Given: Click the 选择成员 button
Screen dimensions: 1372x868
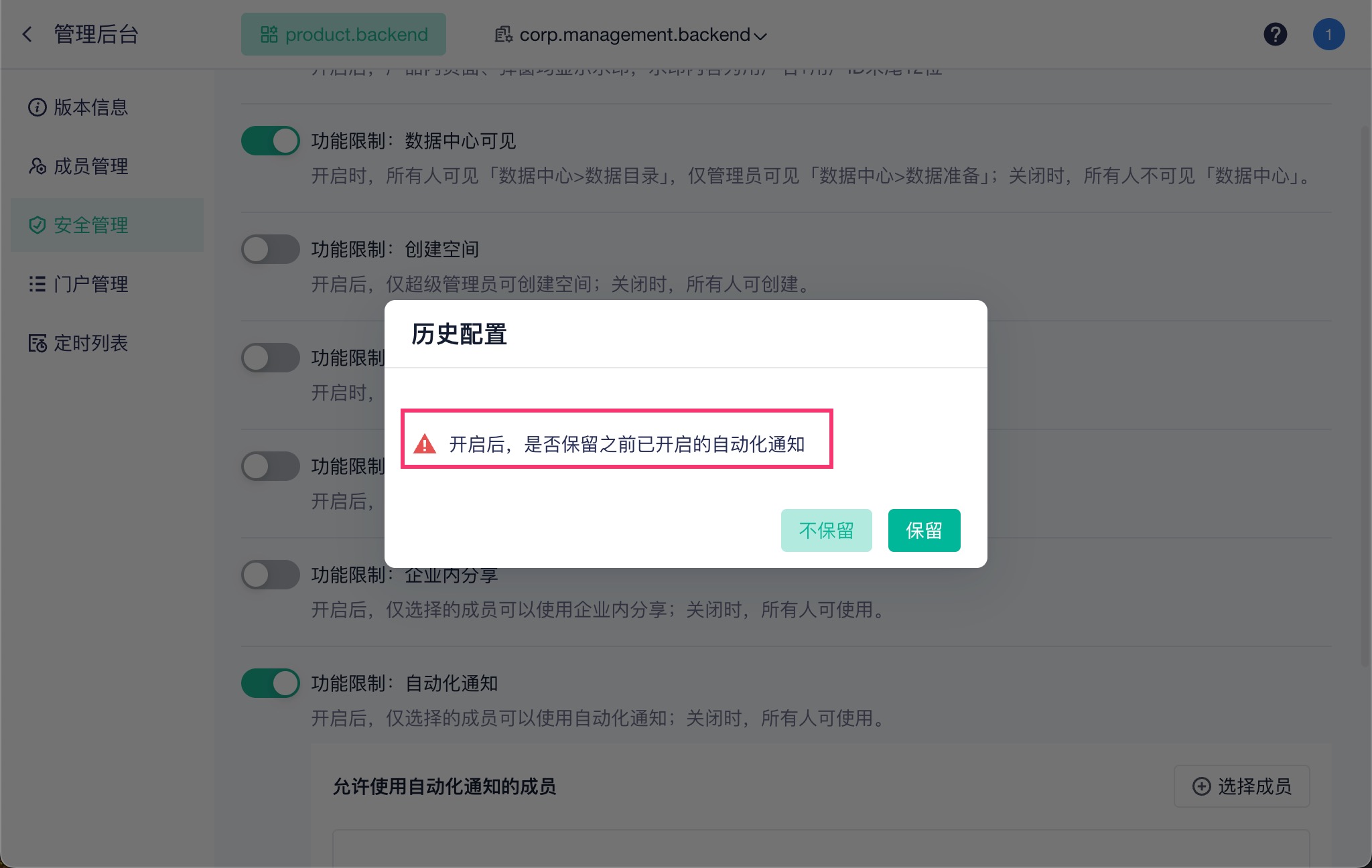Looking at the screenshot, I should [1241, 786].
